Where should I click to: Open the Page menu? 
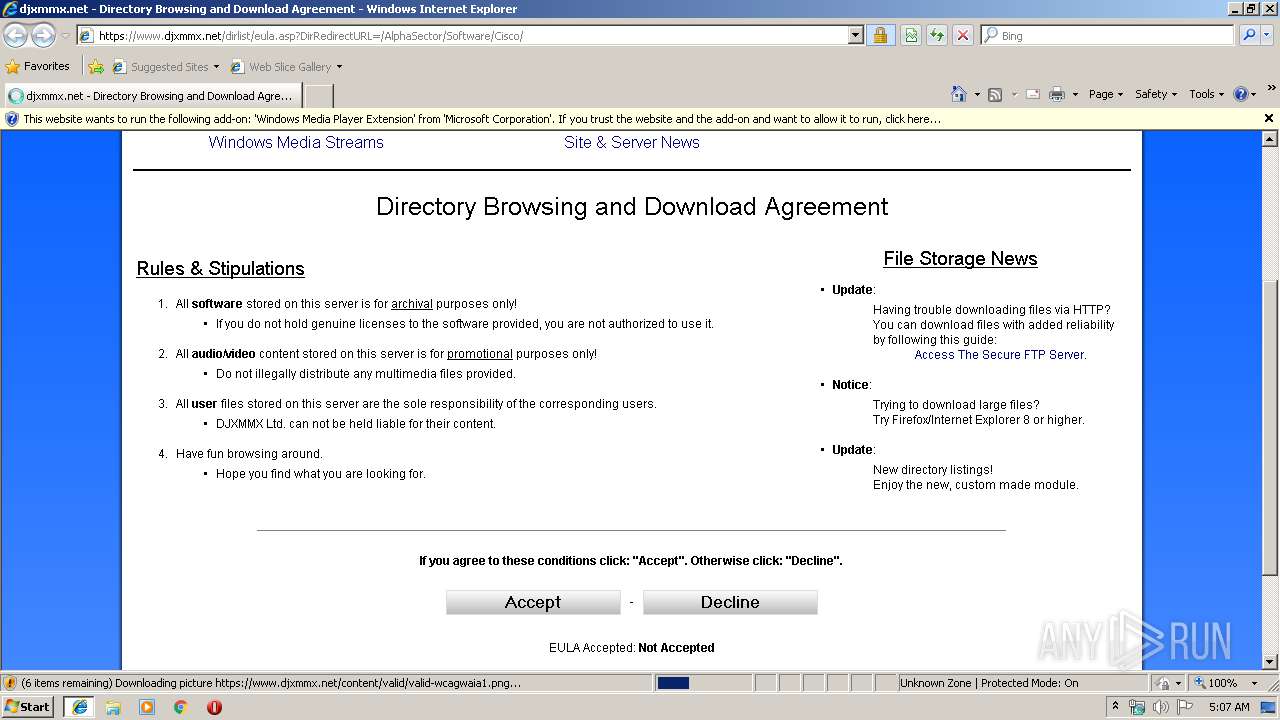coord(1105,94)
